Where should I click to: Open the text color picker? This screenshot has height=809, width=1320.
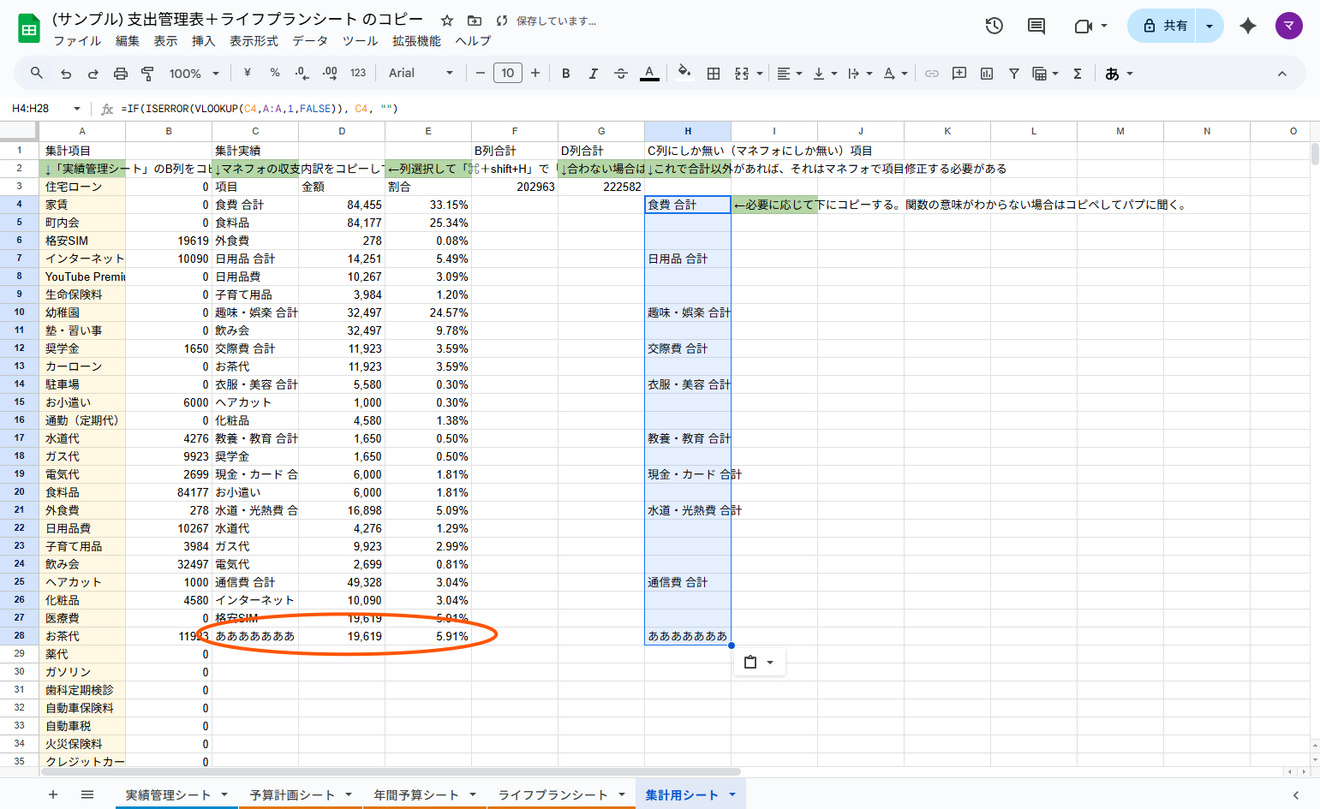coord(649,73)
